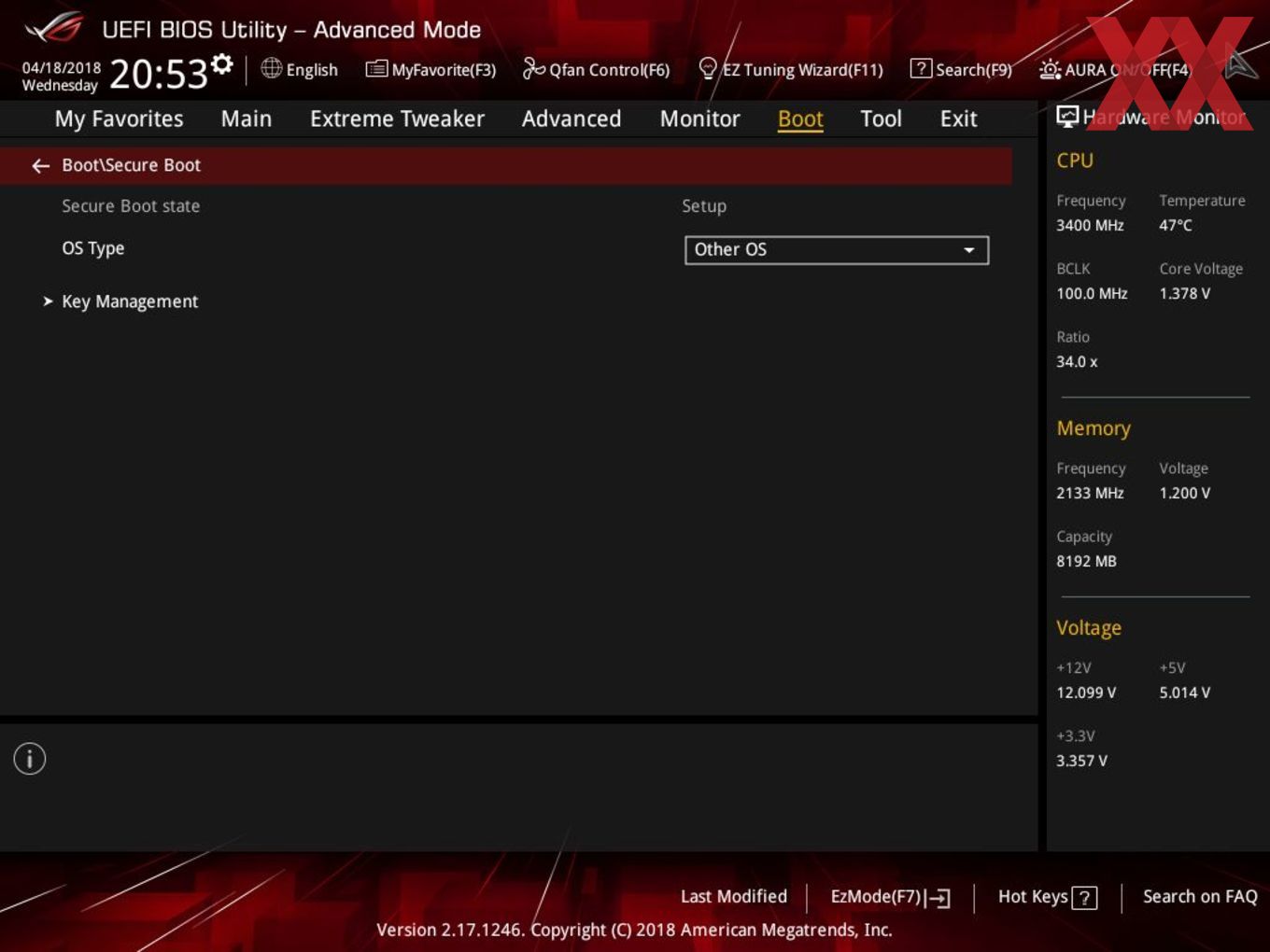Go back using Boot\Secure Boot arrow
1270x952 pixels.
tap(40, 165)
